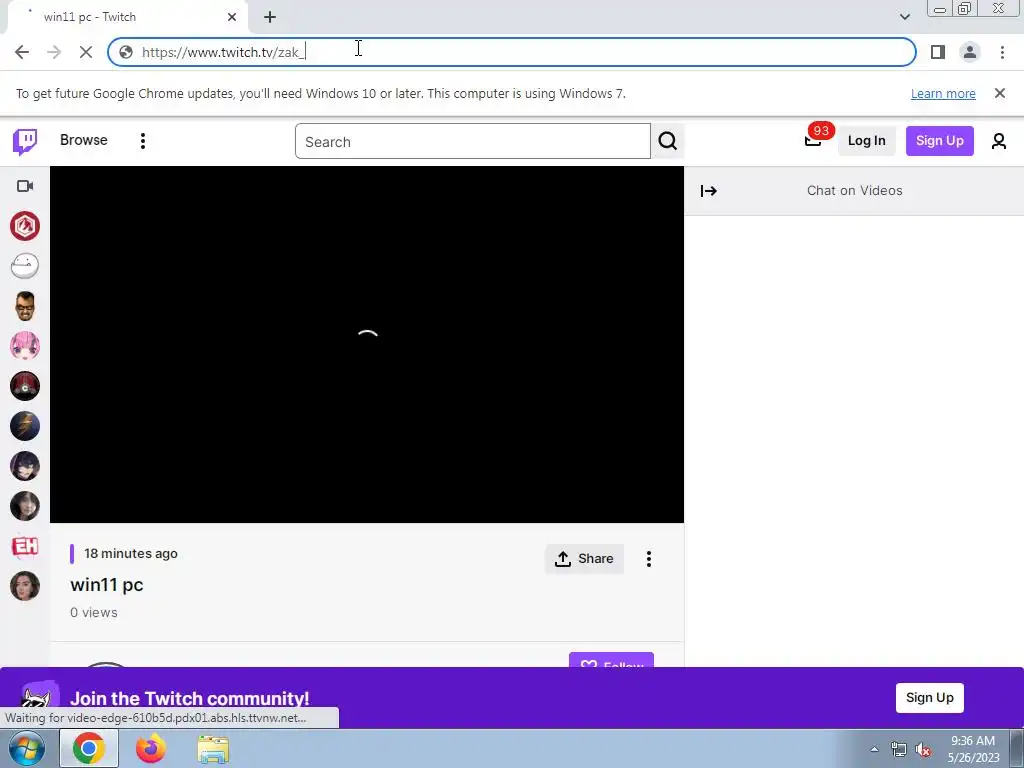Open the brown-haired woman channel avatar
The image size is (1024, 768).
[25, 586]
